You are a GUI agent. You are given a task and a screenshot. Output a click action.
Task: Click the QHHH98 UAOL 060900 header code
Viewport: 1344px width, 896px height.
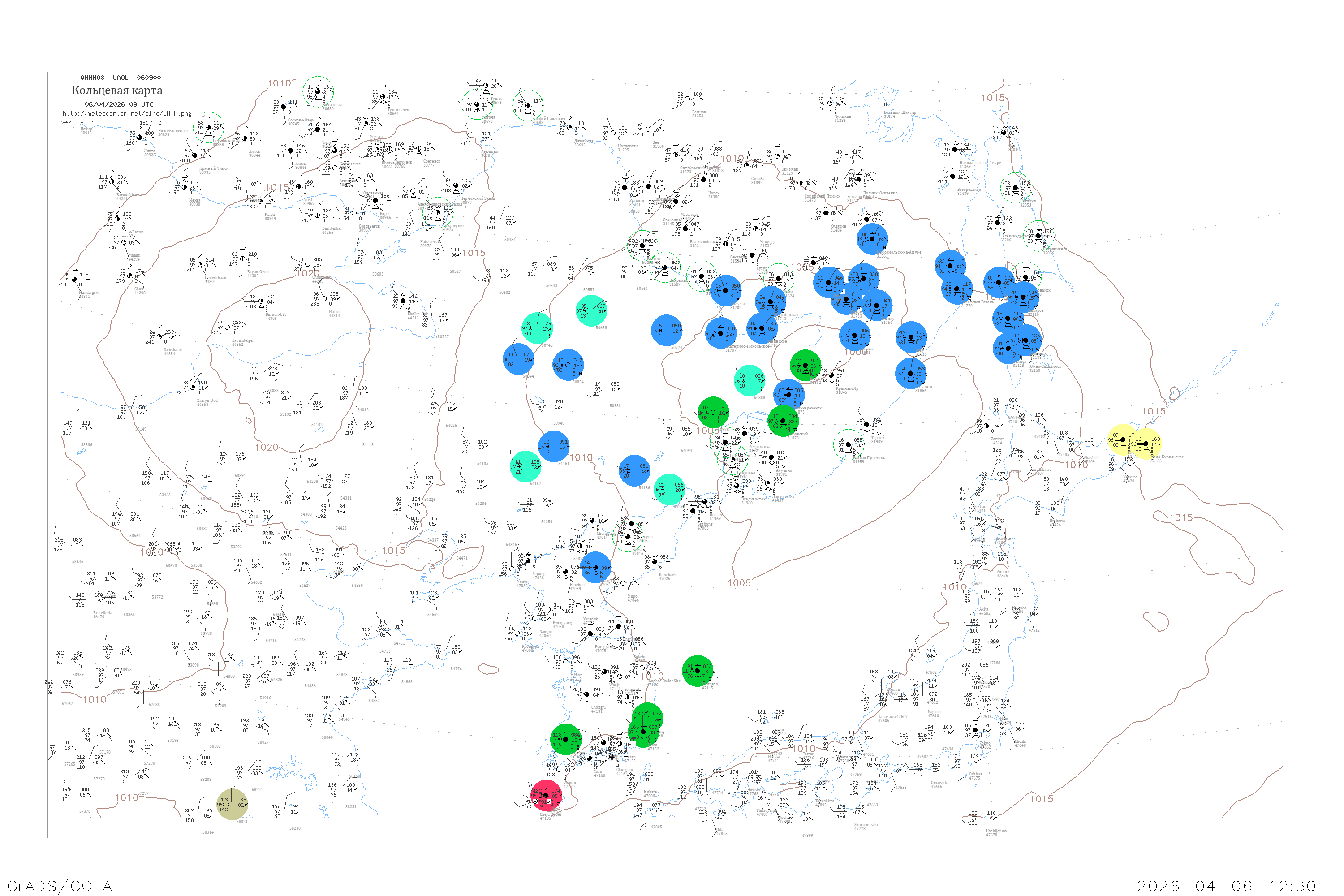point(121,78)
